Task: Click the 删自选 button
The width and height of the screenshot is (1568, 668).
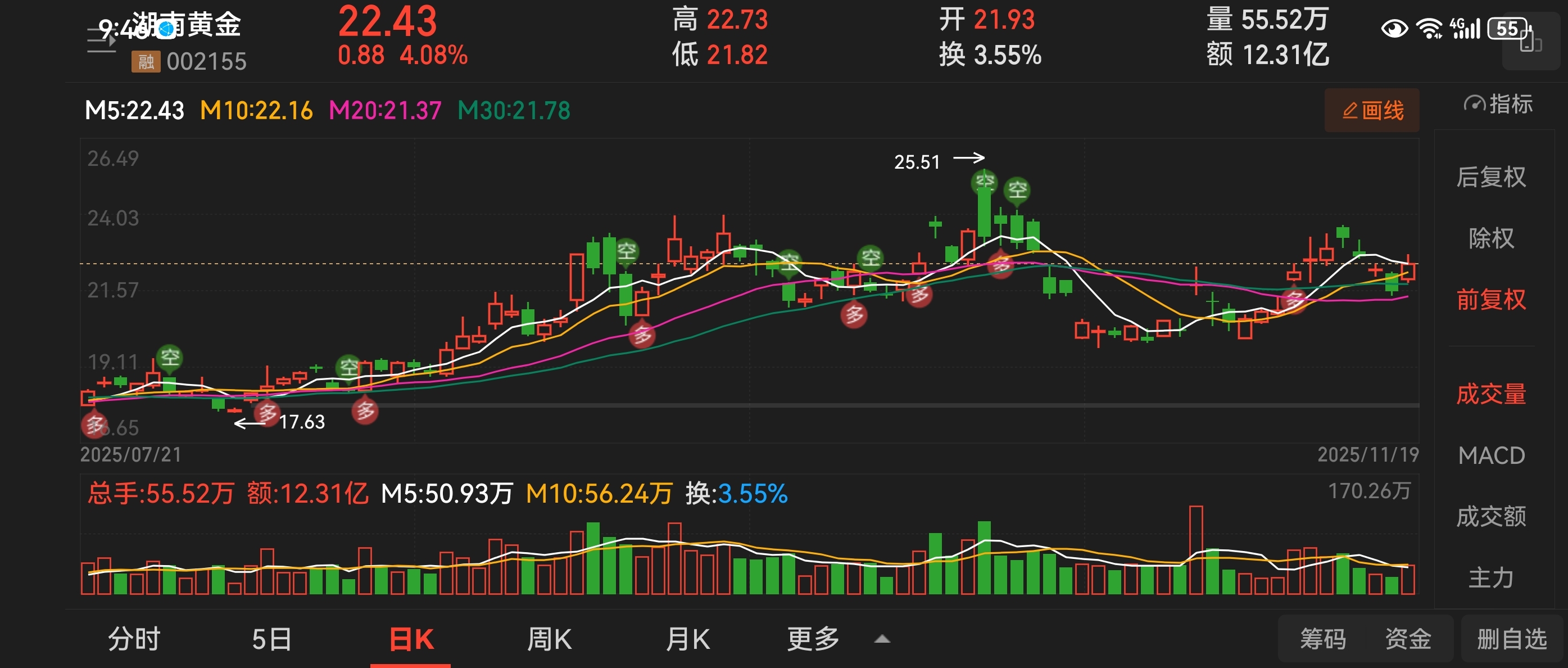Action: click(x=1512, y=639)
